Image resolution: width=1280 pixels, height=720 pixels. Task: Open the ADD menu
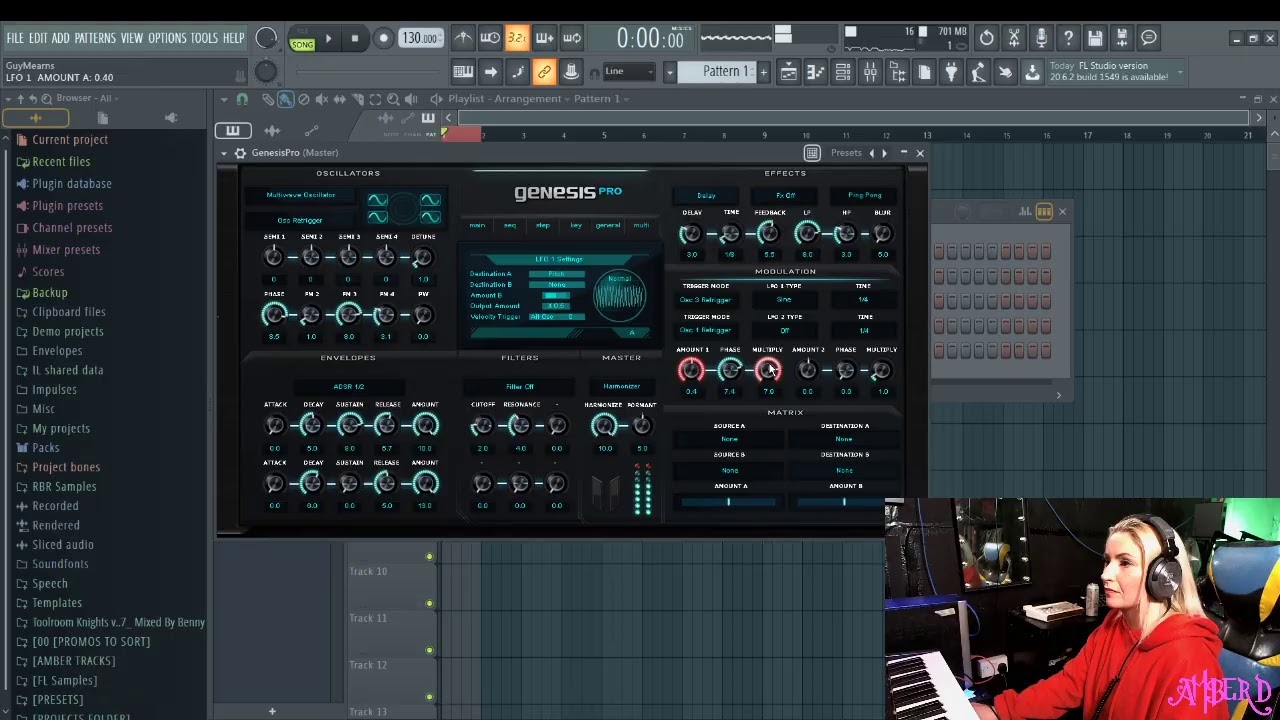point(61,38)
